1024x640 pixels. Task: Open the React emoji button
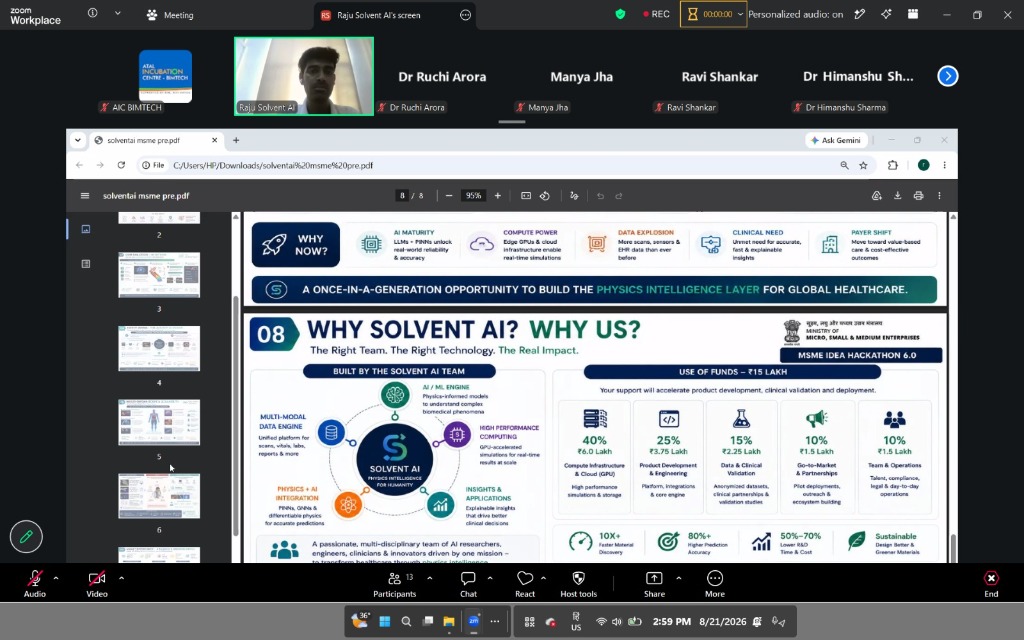point(525,583)
